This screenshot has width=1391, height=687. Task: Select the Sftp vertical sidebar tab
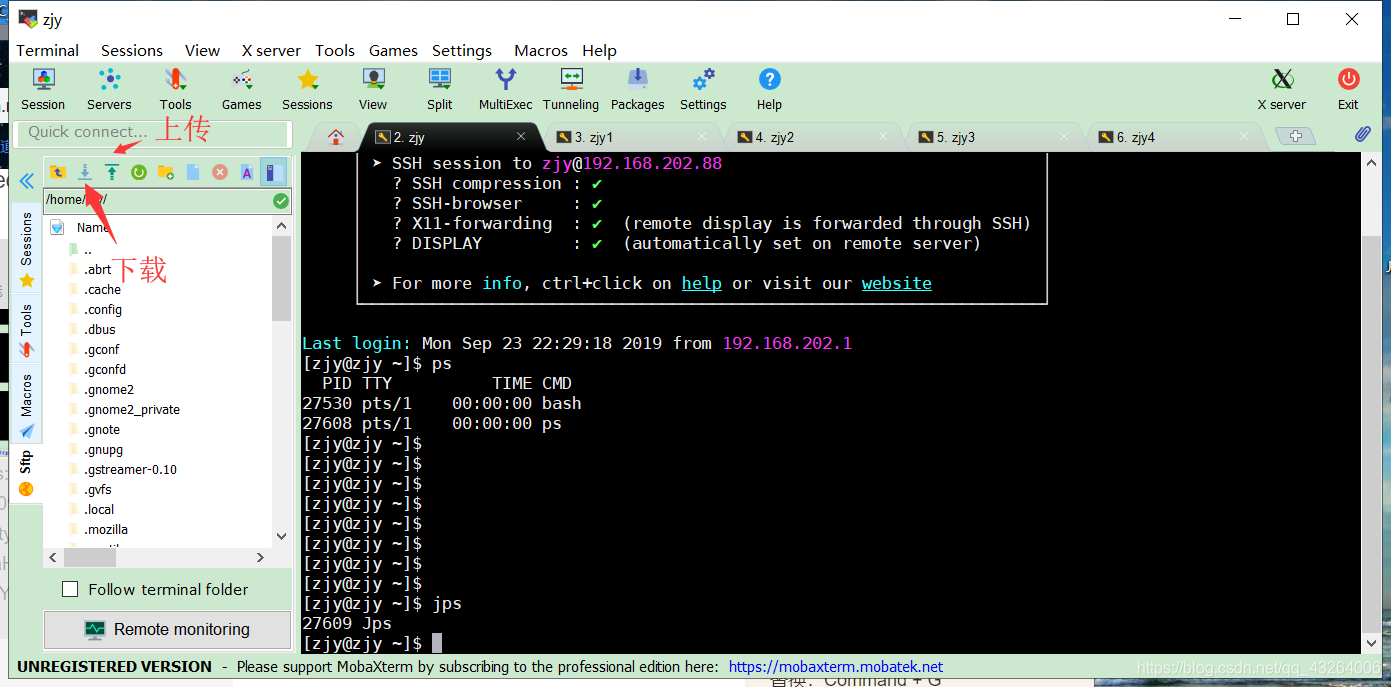[x=26, y=473]
